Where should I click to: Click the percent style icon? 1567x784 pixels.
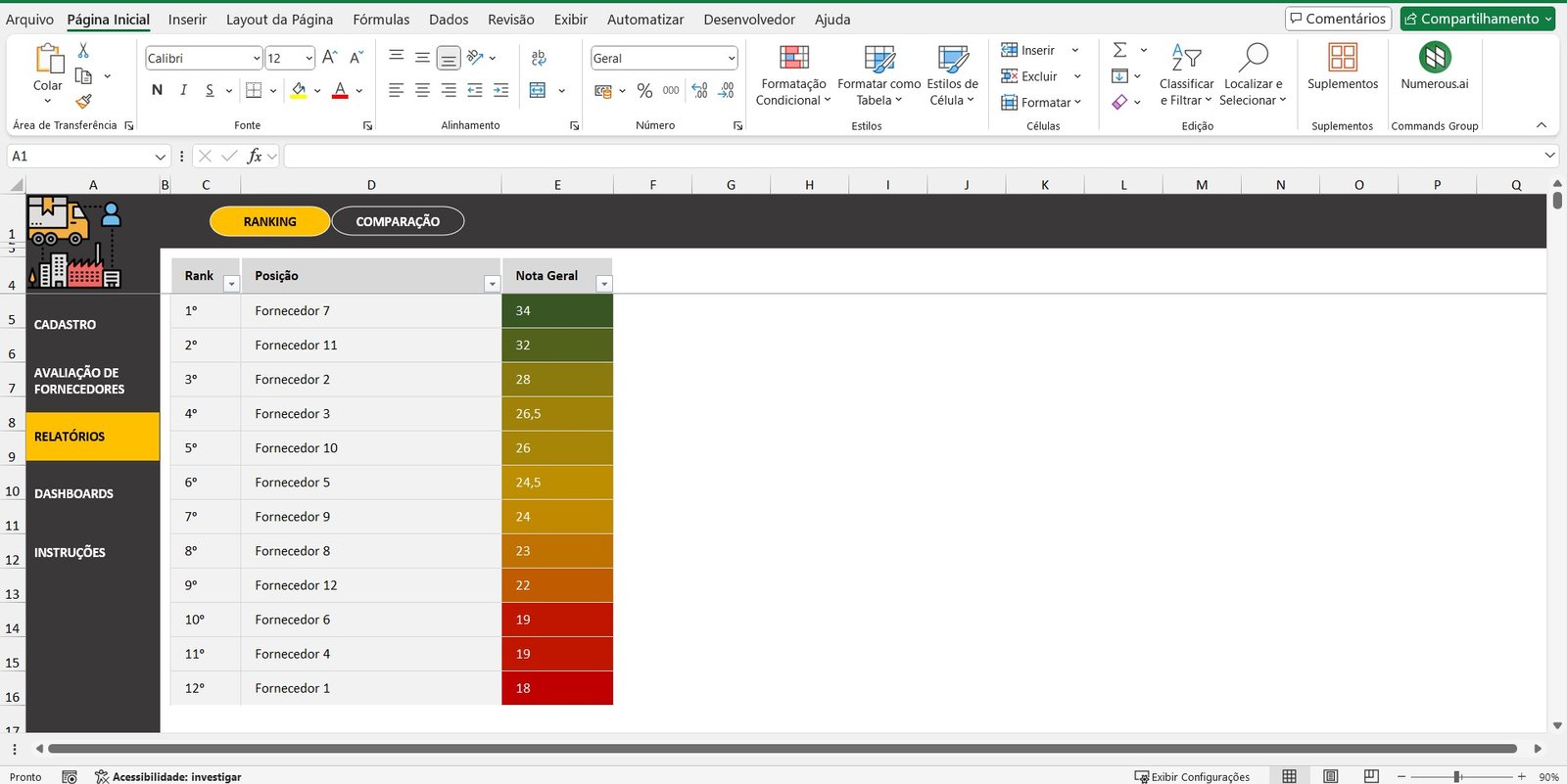[644, 91]
